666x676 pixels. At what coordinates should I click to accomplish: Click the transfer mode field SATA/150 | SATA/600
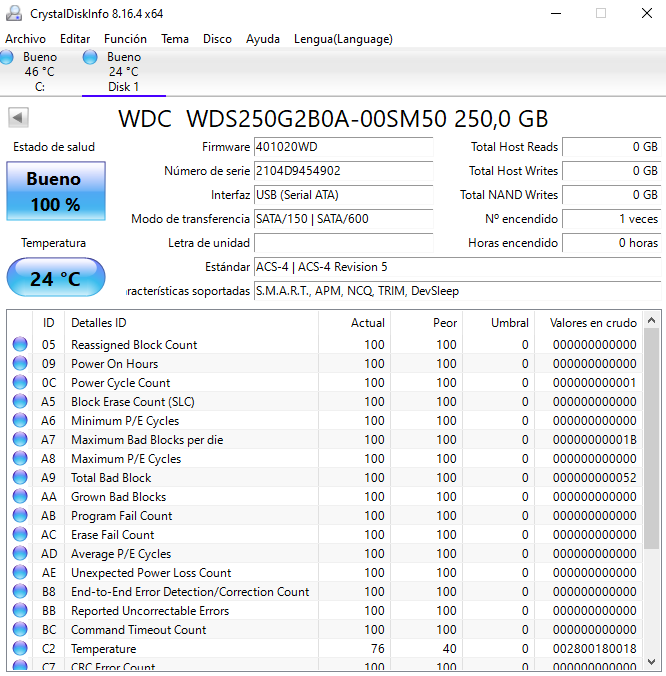[x=344, y=219]
